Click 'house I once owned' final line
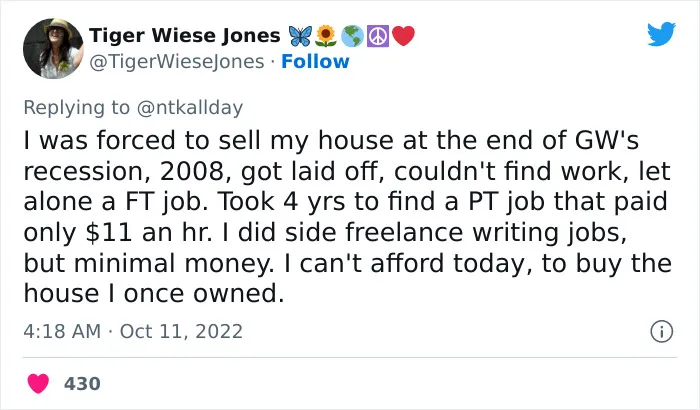Viewport: 700px width, 410px height. (x=154, y=294)
